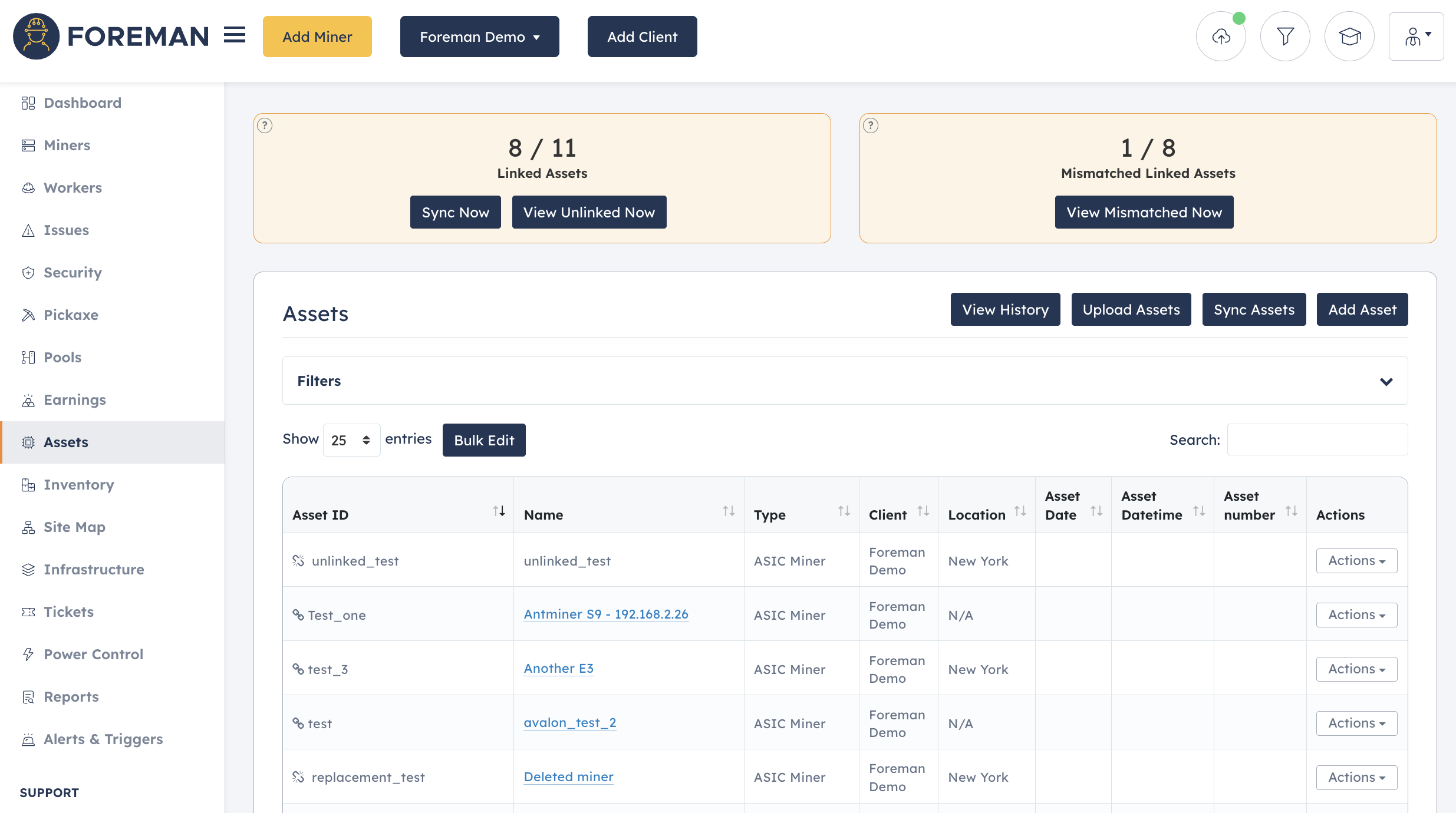Click the Foreman logo icon
Viewport: 1456px width, 813px height.
[x=37, y=37]
